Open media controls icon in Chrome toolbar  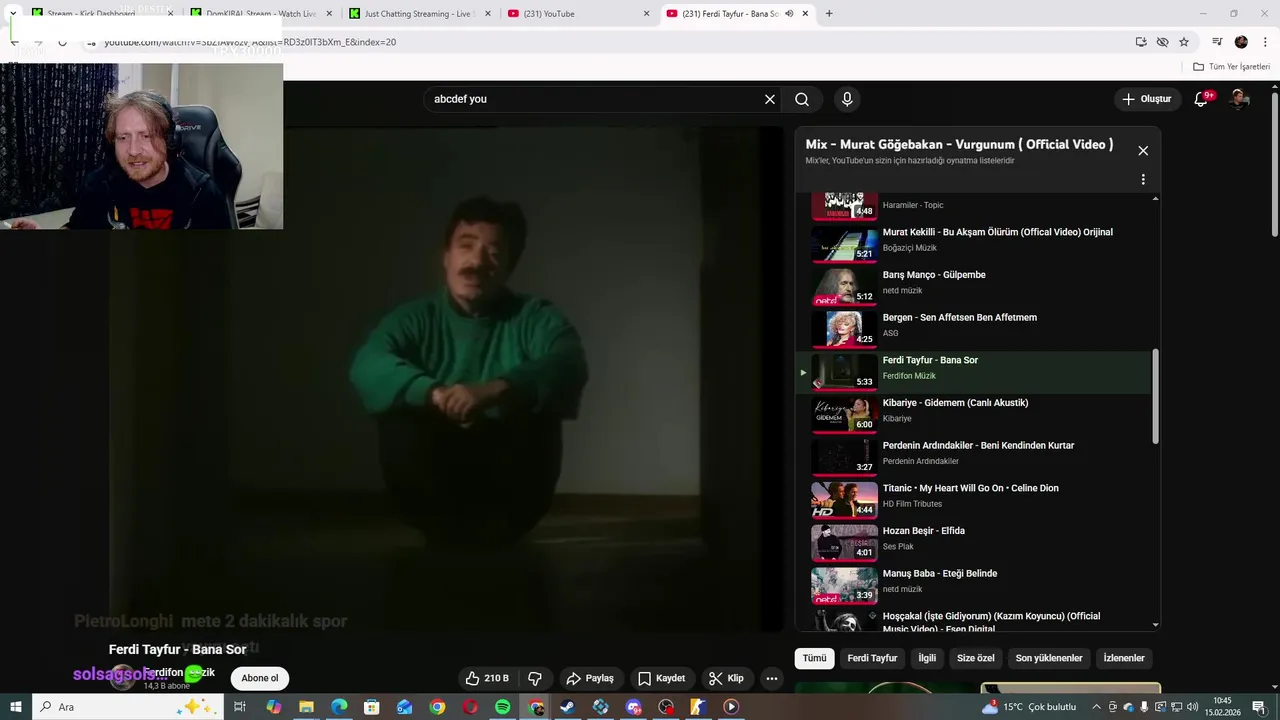pyautogui.click(x=1217, y=42)
